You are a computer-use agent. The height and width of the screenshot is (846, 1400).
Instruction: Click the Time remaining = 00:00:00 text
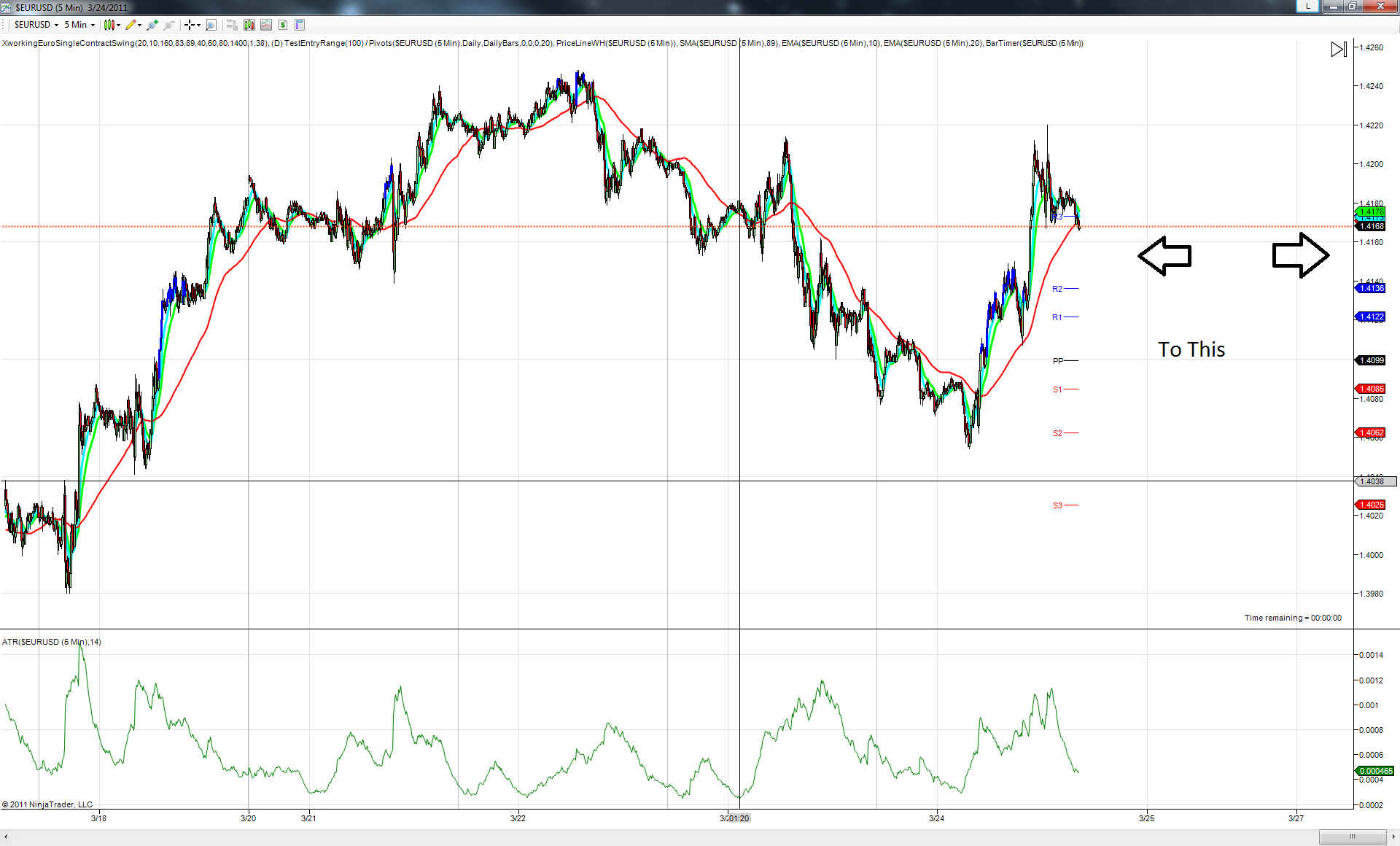click(x=1293, y=618)
